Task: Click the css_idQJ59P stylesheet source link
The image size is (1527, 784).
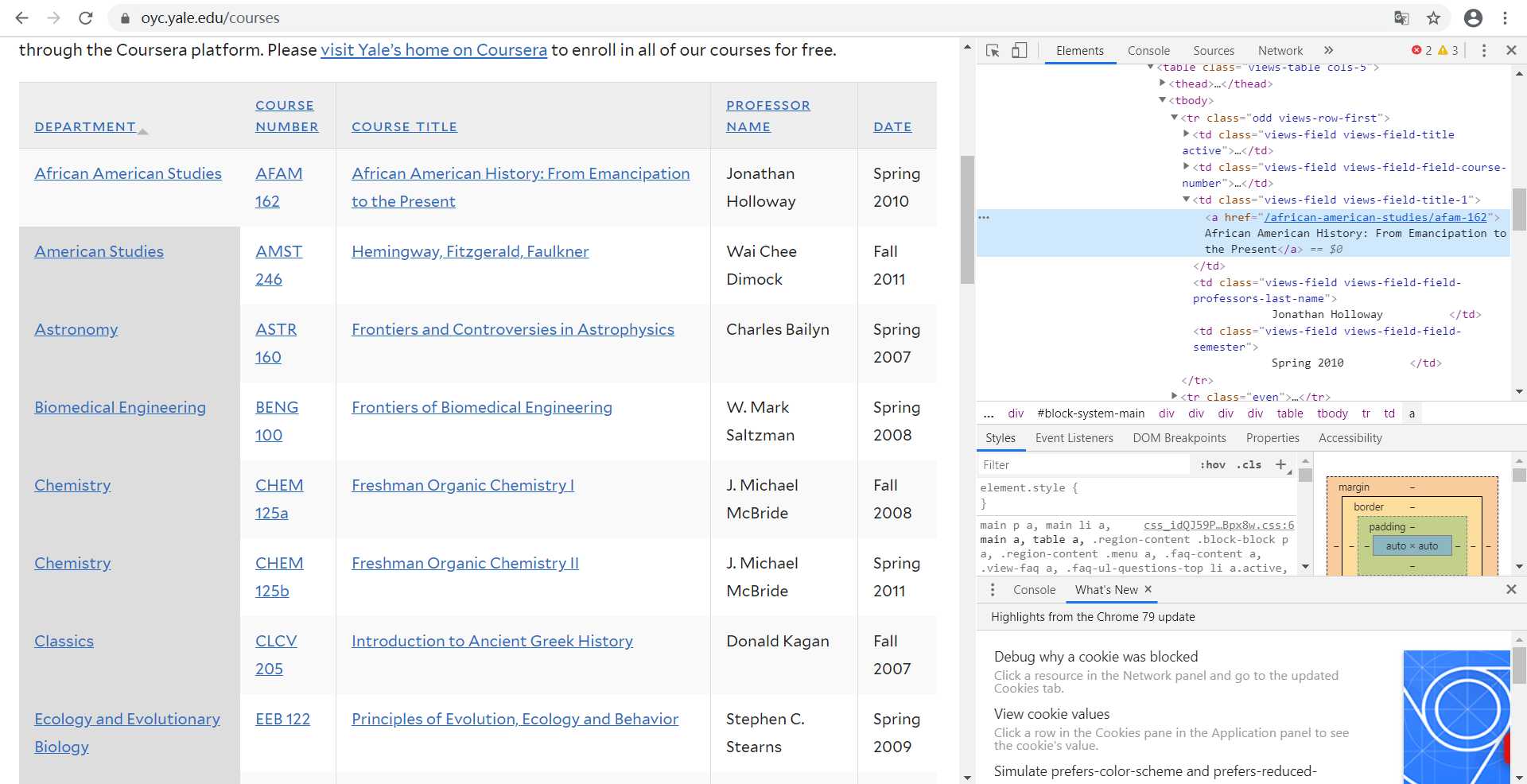Action: [x=1218, y=525]
